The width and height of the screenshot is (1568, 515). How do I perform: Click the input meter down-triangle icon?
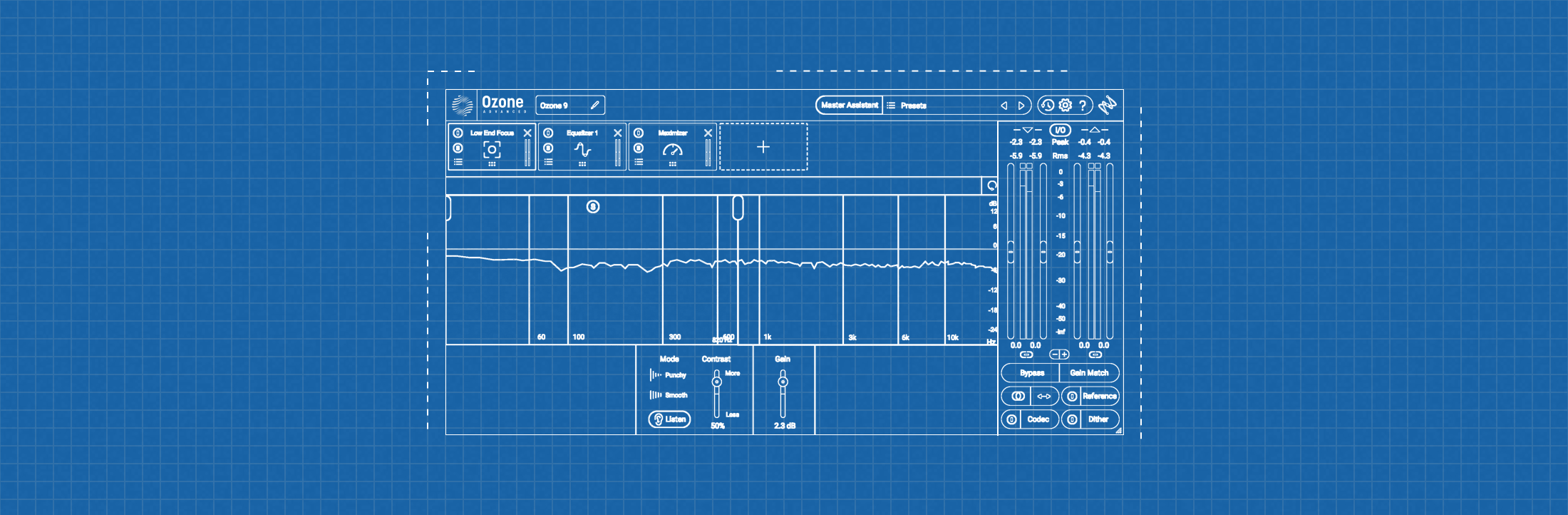1027,130
